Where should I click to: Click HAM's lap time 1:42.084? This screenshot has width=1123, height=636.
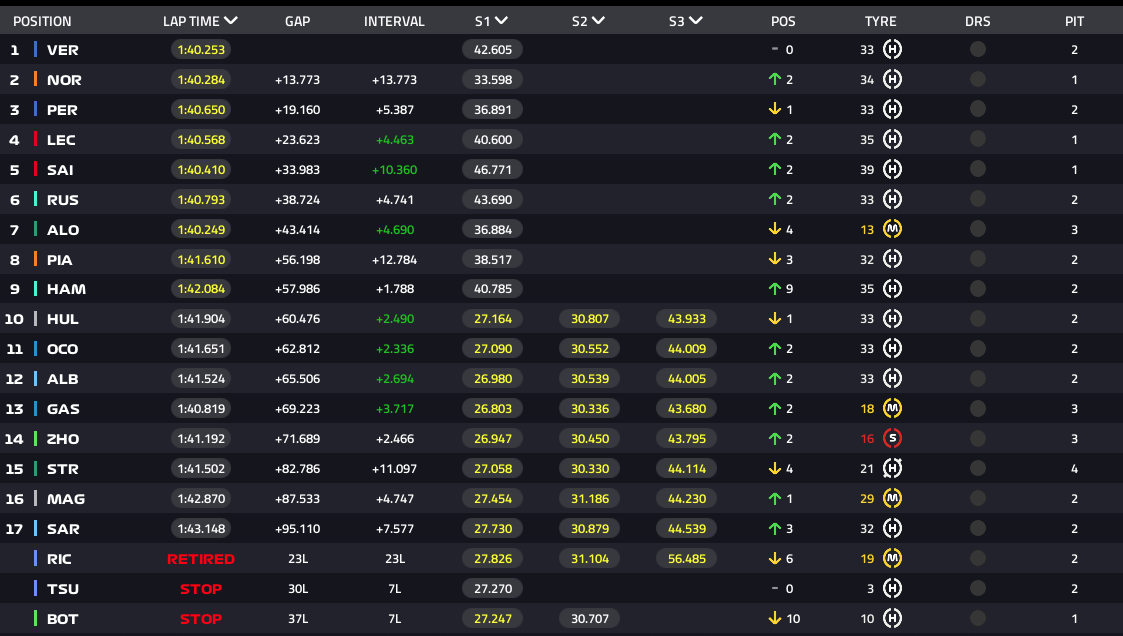point(200,289)
